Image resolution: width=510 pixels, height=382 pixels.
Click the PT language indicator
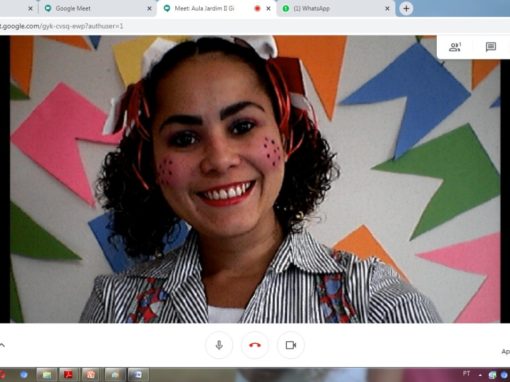tap(466, 373)
